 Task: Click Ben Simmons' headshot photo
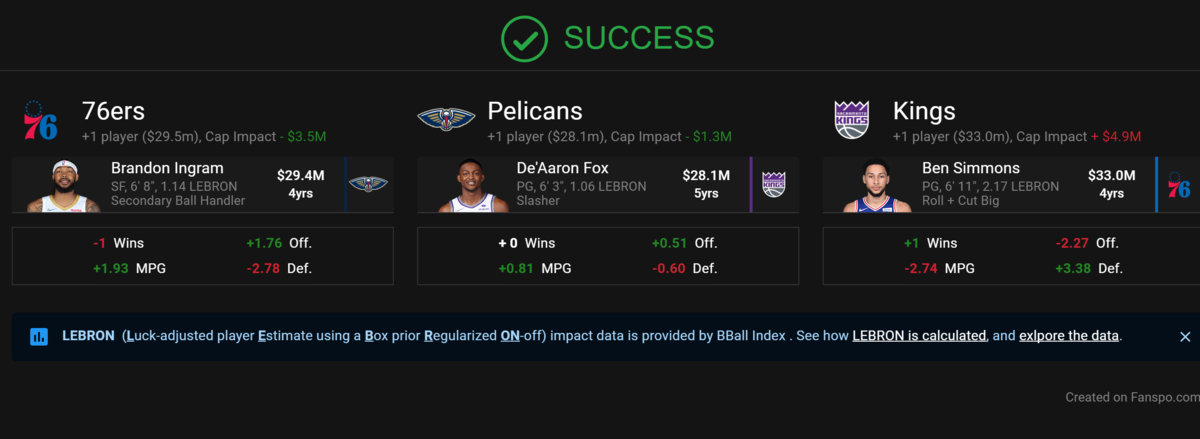point(877,187)
